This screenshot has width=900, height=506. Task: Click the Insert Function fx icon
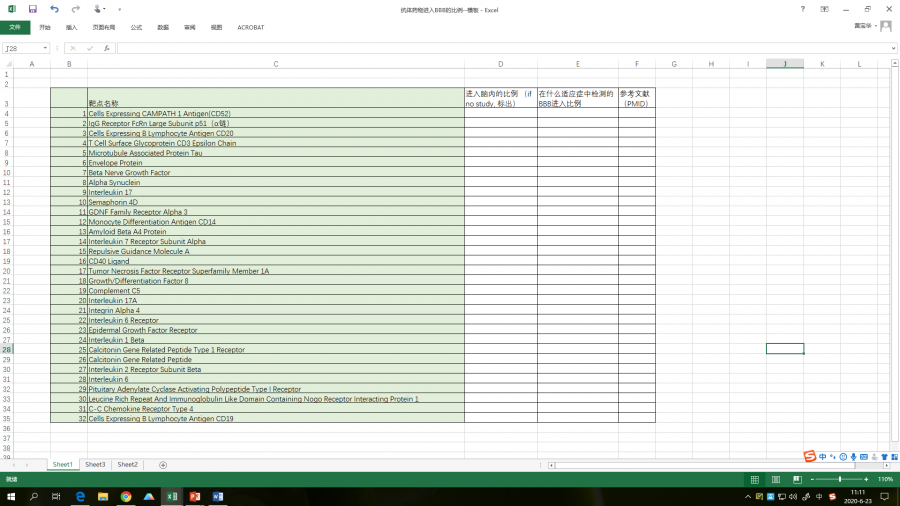coord(107,48)
